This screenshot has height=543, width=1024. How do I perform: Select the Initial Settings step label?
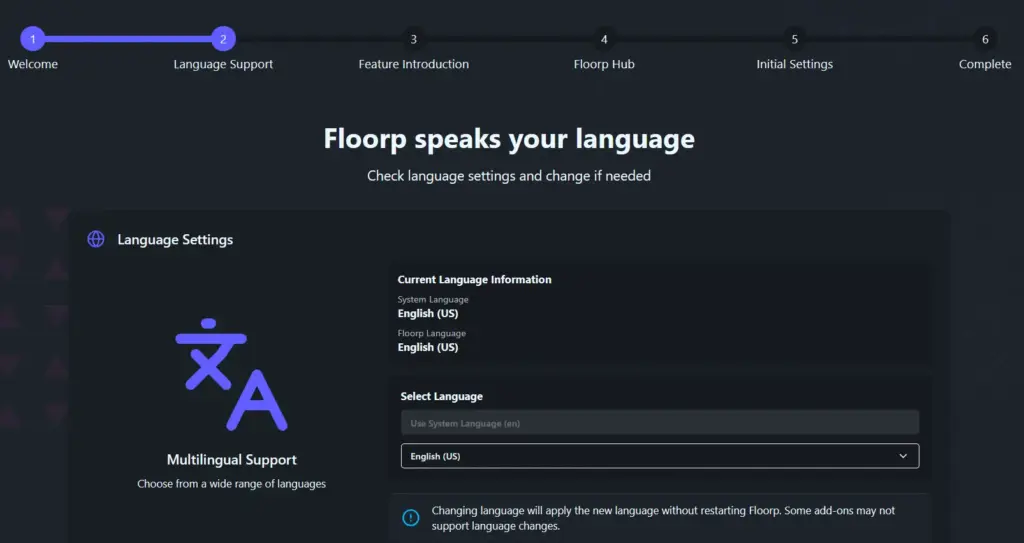[795, 65]
